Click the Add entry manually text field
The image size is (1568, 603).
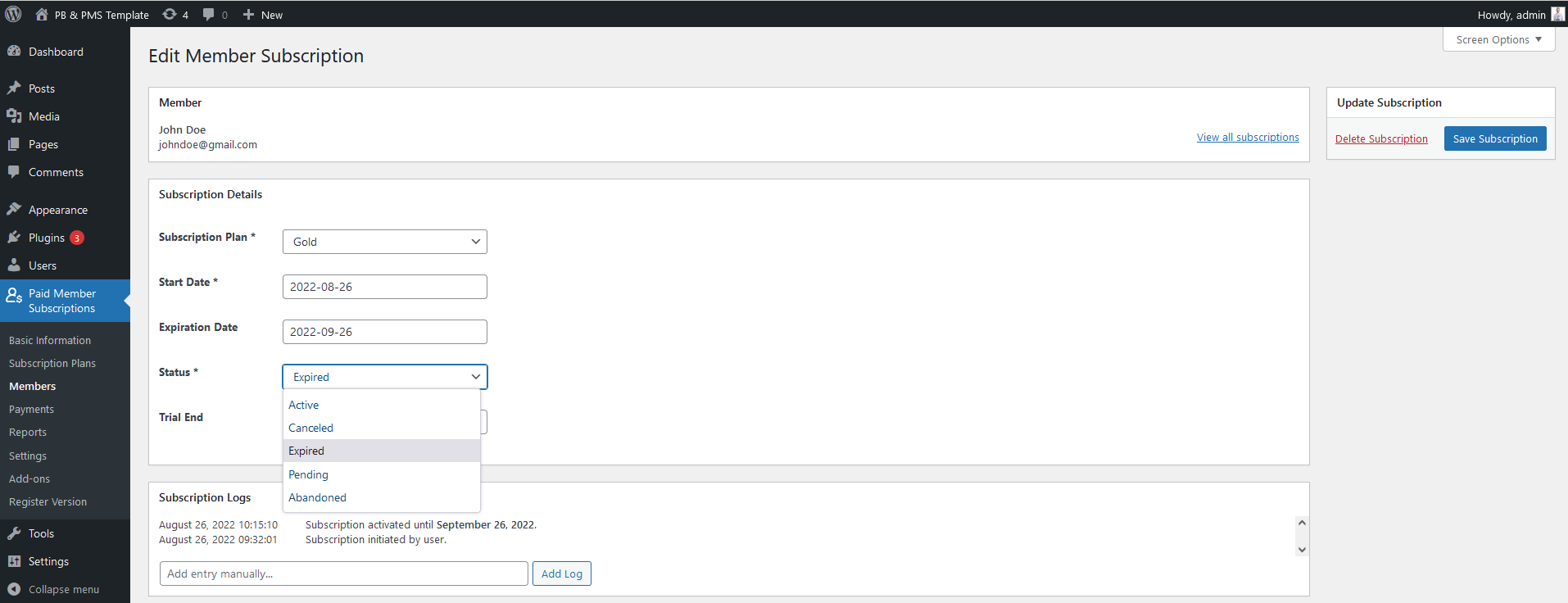(x=344, y=574)
